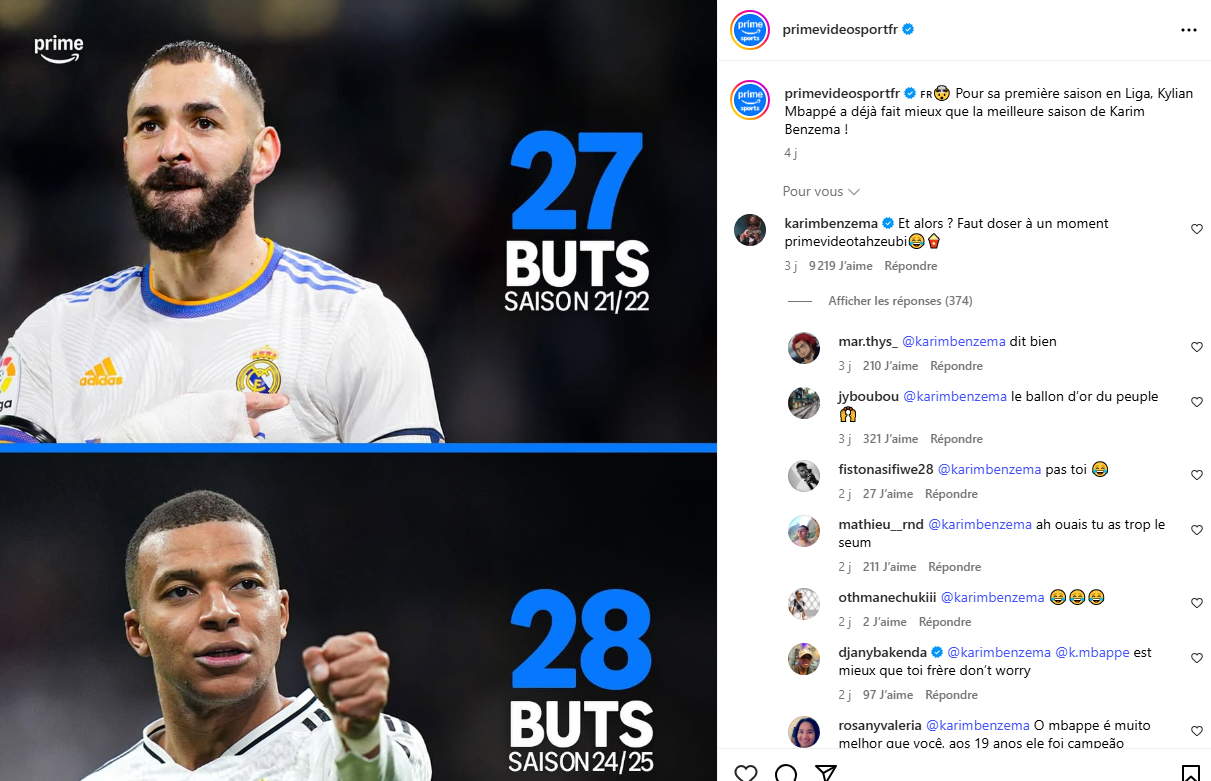View the 9 219 J'aime likes list
Screen dimensions: 1211x781
tap(840, 266)
